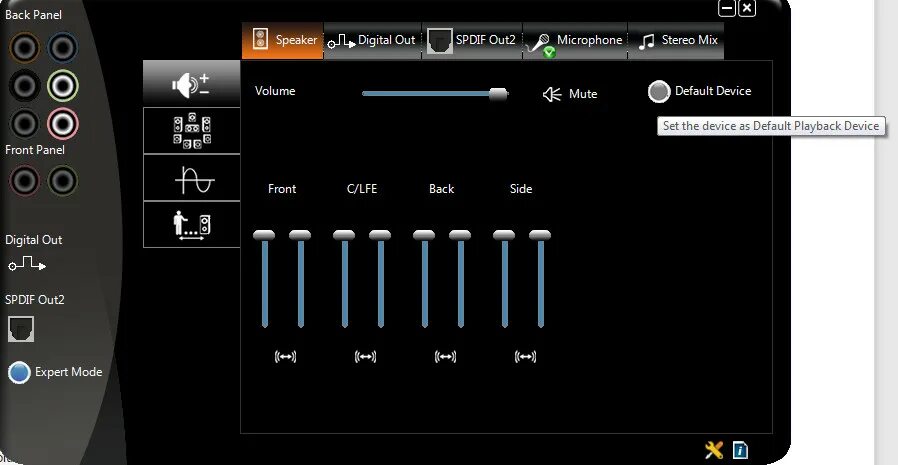
Task: Click the 'C/LFE' channel label
Action: point(362,189)
